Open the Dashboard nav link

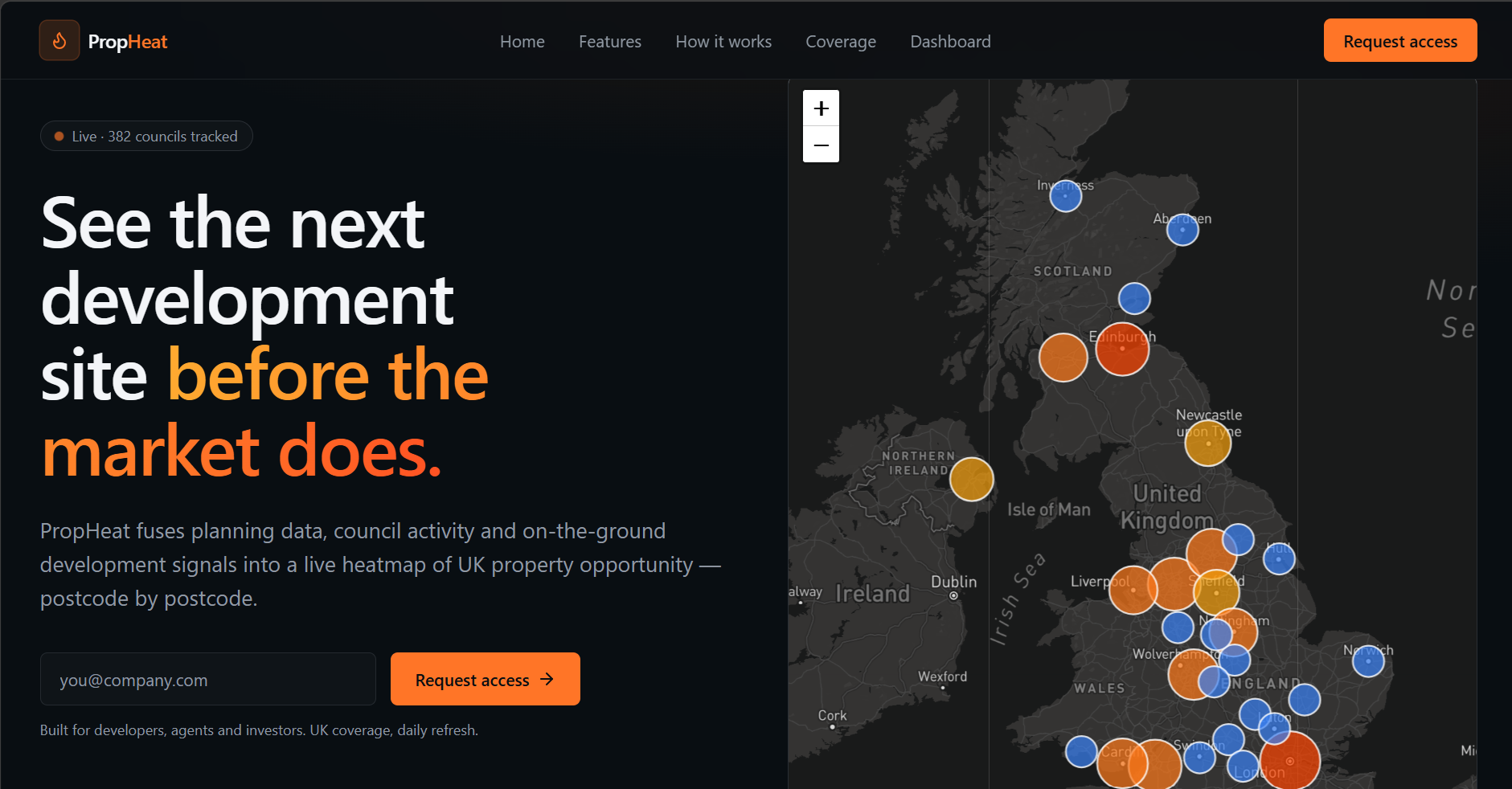pos(950,42)
